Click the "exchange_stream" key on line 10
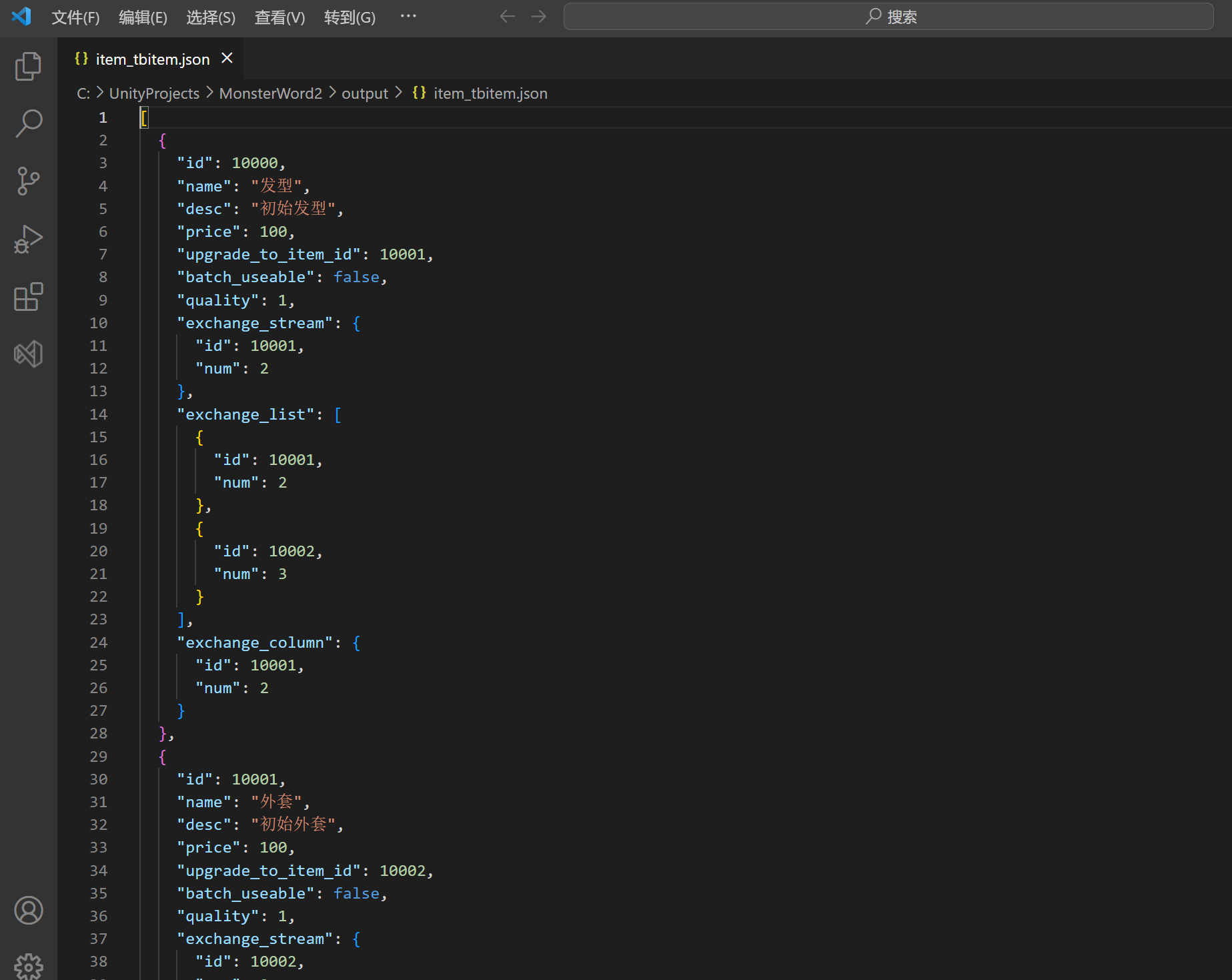The height and width of the screenshot is (980, 1232). pos(255,323)
